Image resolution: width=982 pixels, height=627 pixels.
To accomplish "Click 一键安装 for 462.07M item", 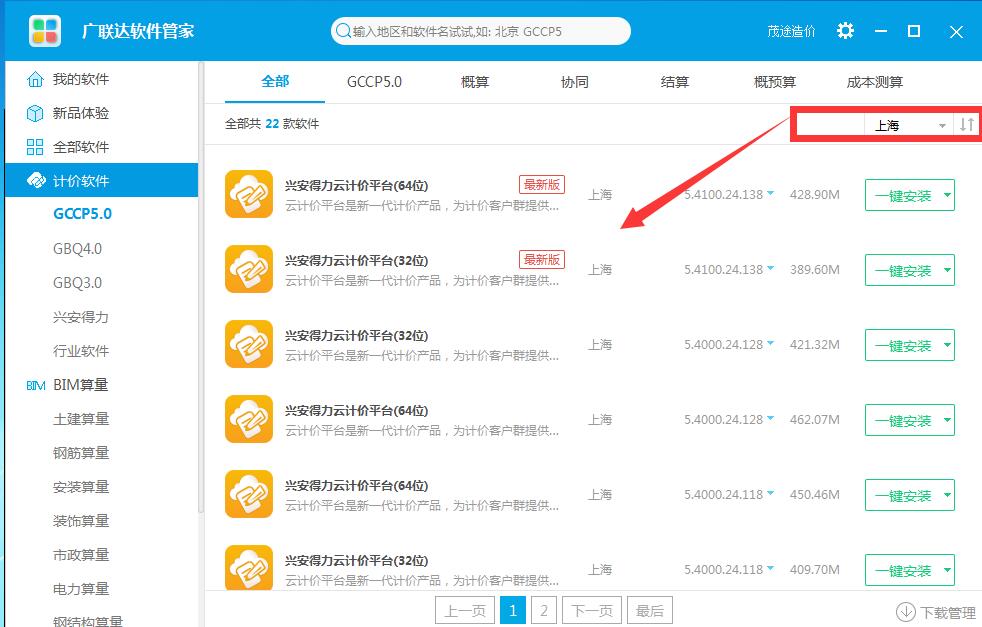I will pos(902,420).
